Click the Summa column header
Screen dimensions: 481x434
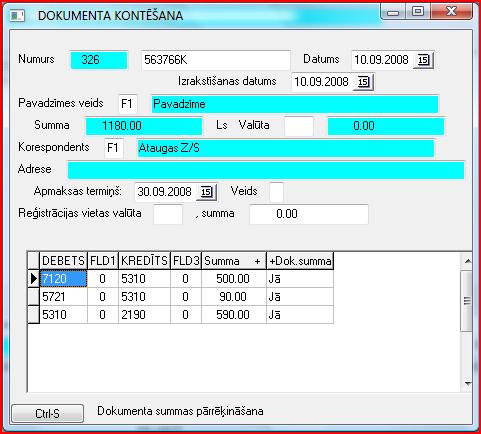pyautogui.click(x=233, y=261)
